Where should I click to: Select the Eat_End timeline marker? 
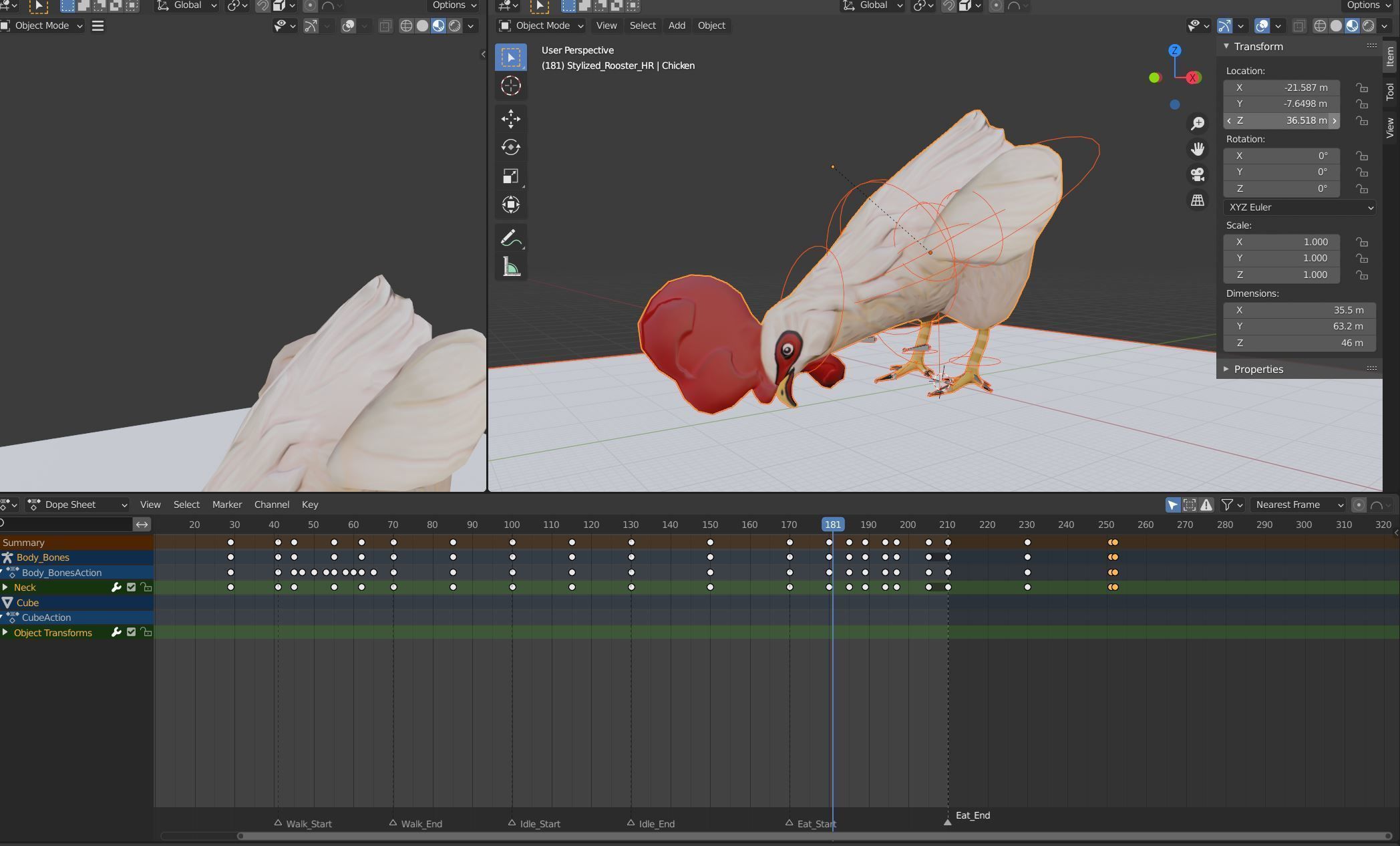click(947, 821)
